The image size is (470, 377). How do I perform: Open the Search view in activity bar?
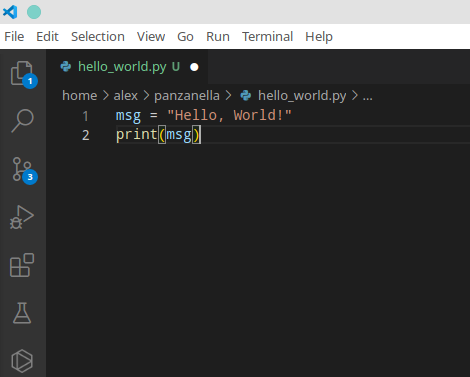click(x=22, y=121)
